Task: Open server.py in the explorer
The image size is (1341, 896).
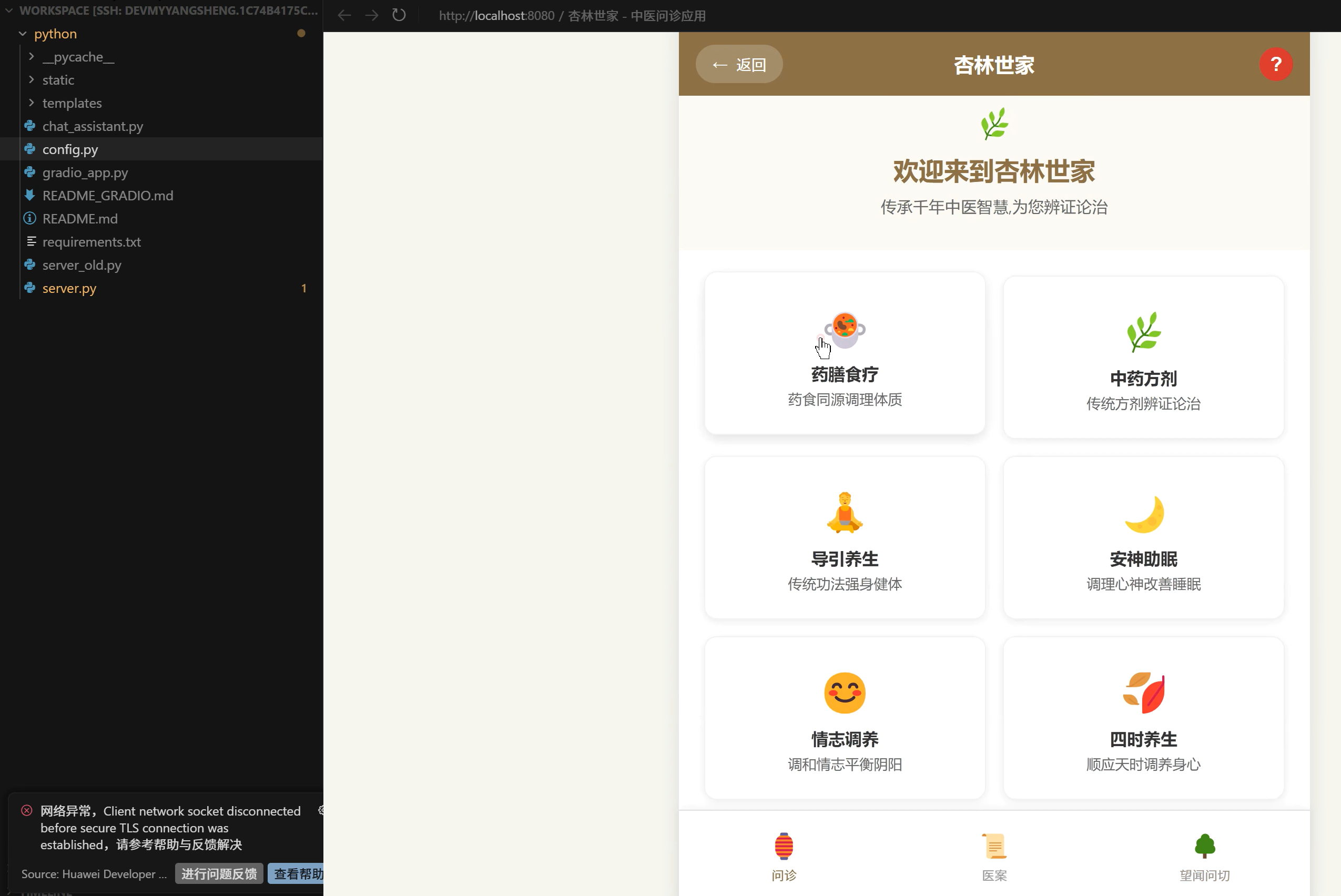Action: (69, 289)
